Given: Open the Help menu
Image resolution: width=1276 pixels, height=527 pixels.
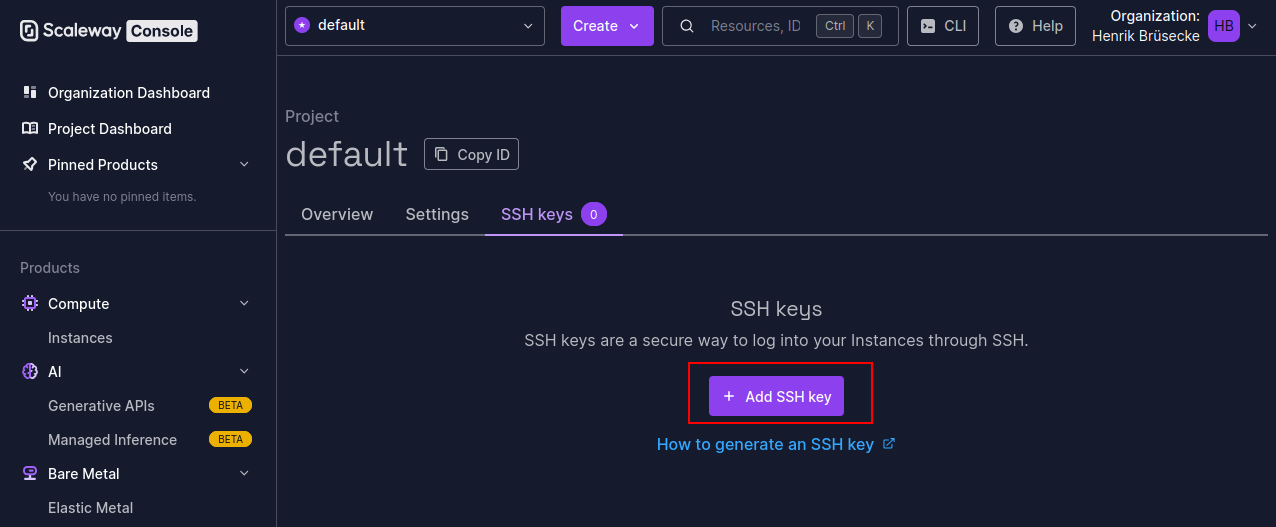Looking at the screenshot, I should pos(1035,26).
